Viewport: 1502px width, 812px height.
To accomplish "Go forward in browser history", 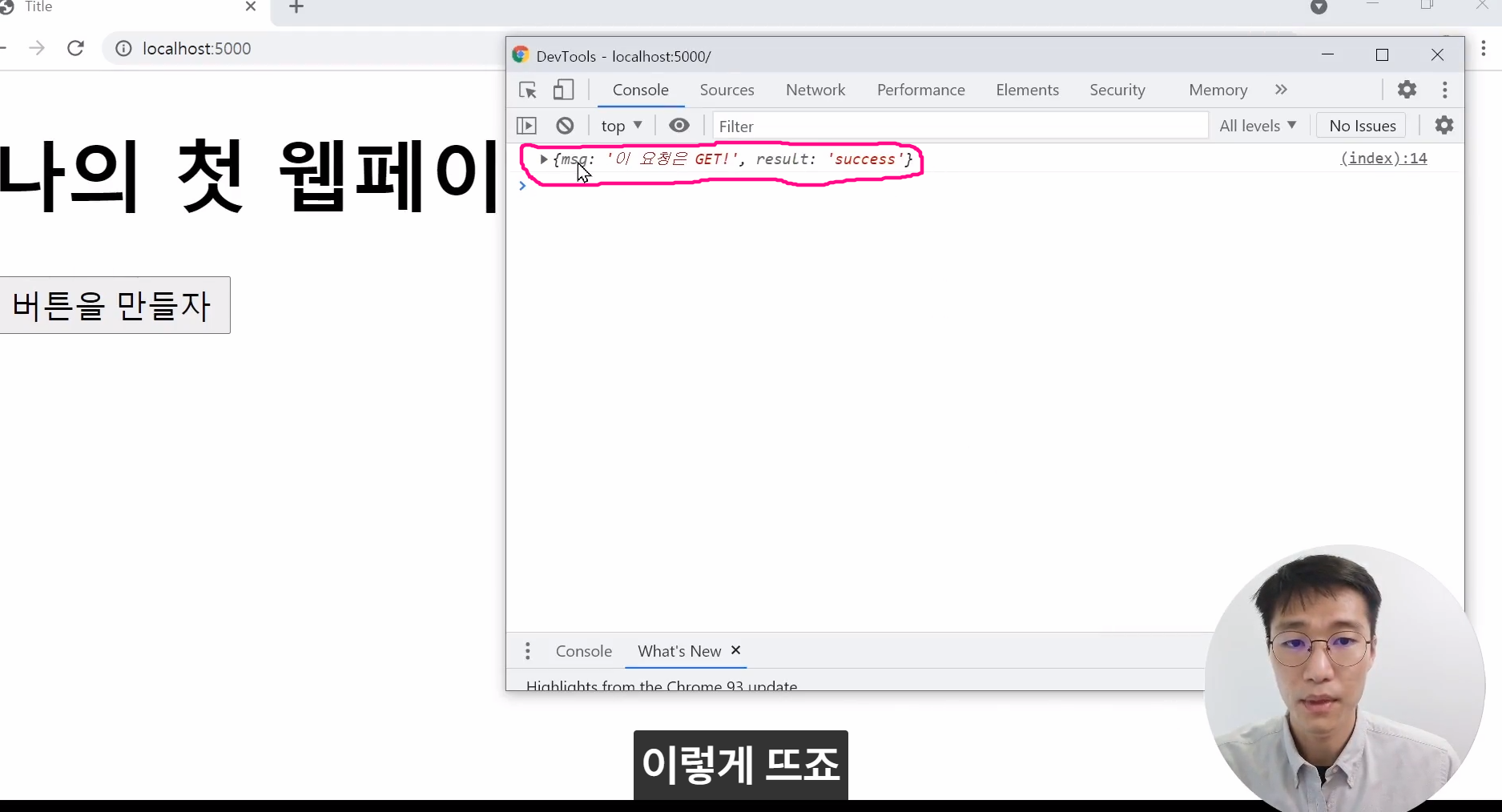I will (37, 48).
